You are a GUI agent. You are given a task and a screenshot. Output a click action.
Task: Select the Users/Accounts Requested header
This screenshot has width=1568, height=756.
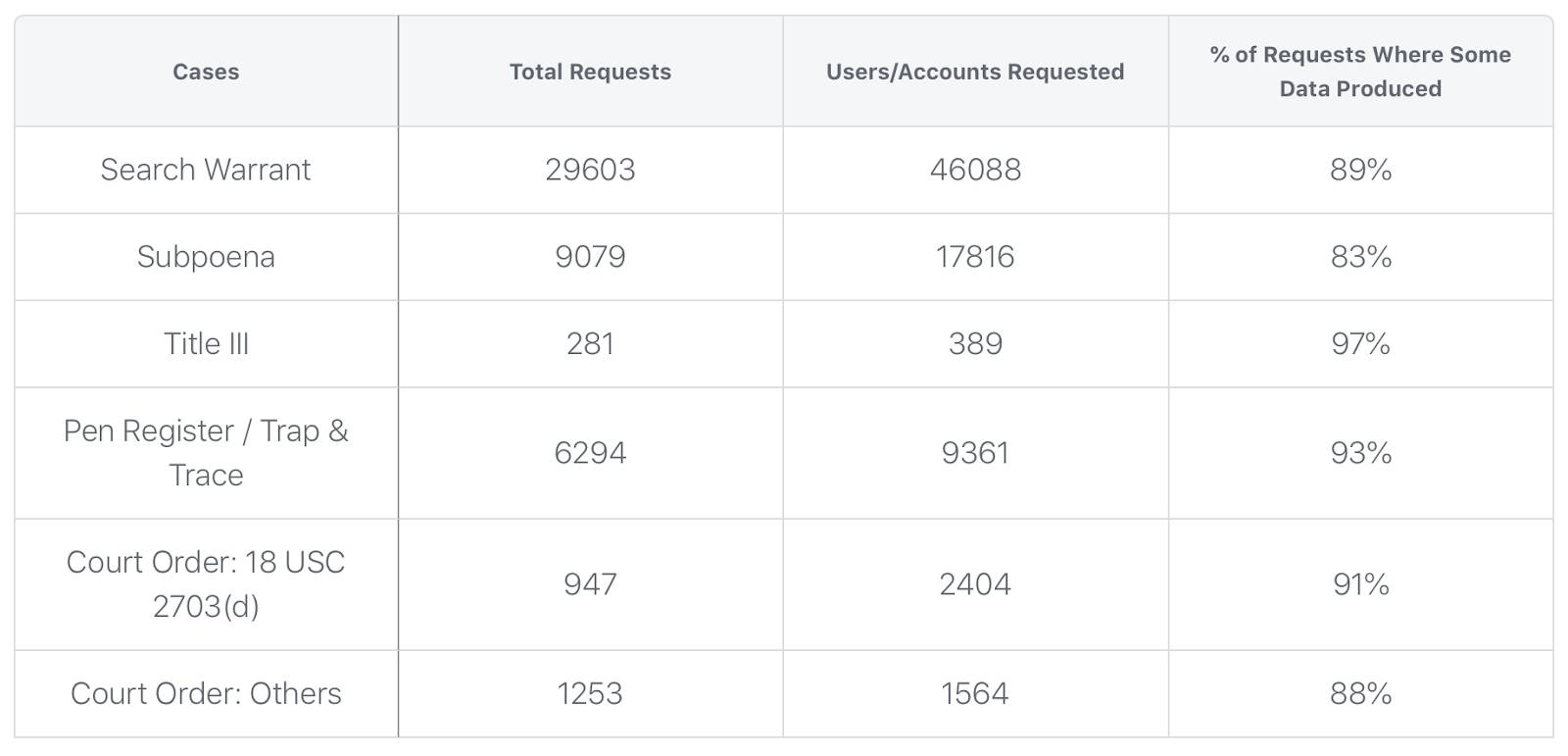point(975,72)
